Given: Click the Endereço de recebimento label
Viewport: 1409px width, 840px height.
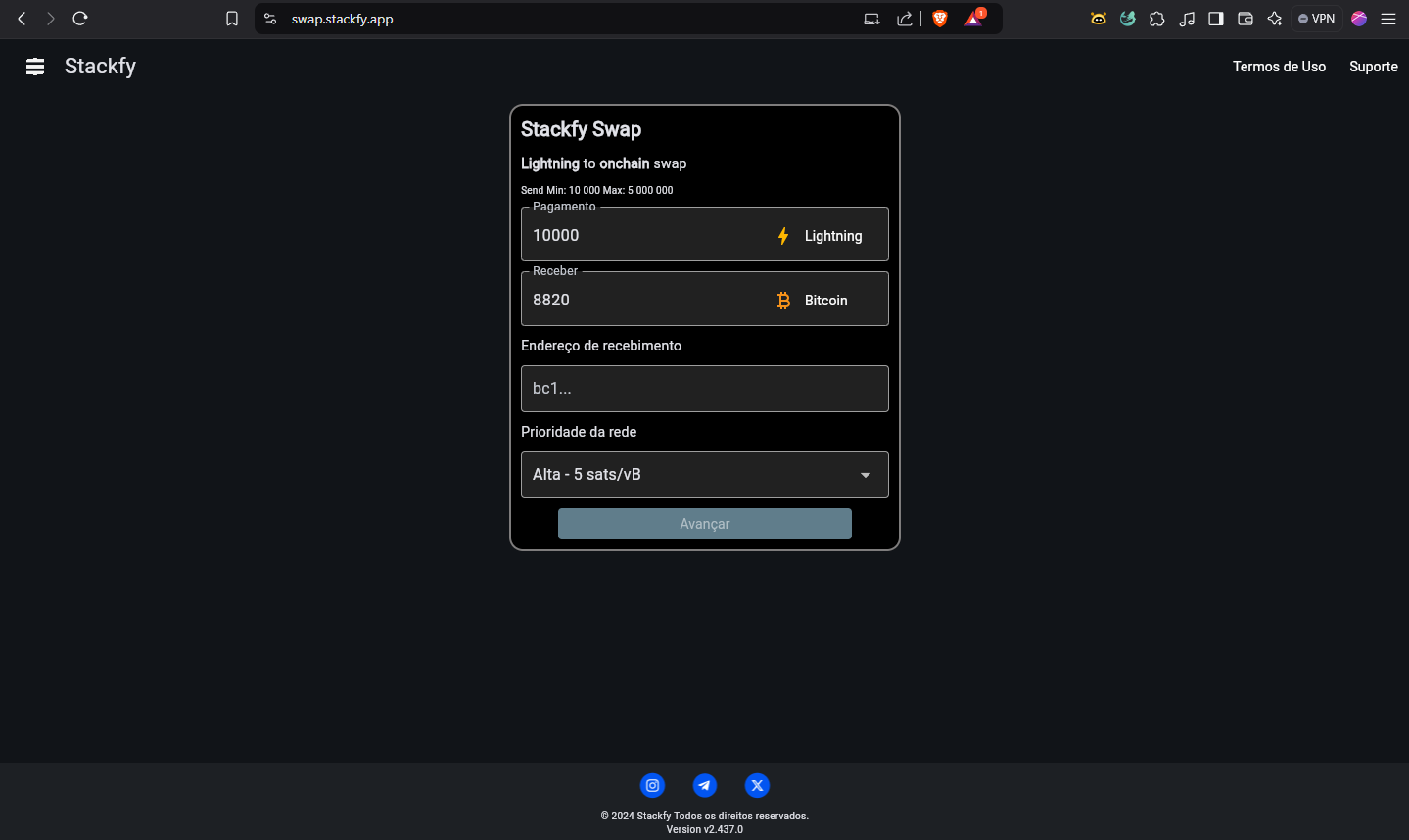Looking at the screenshot, I should [x=601, y=346].
